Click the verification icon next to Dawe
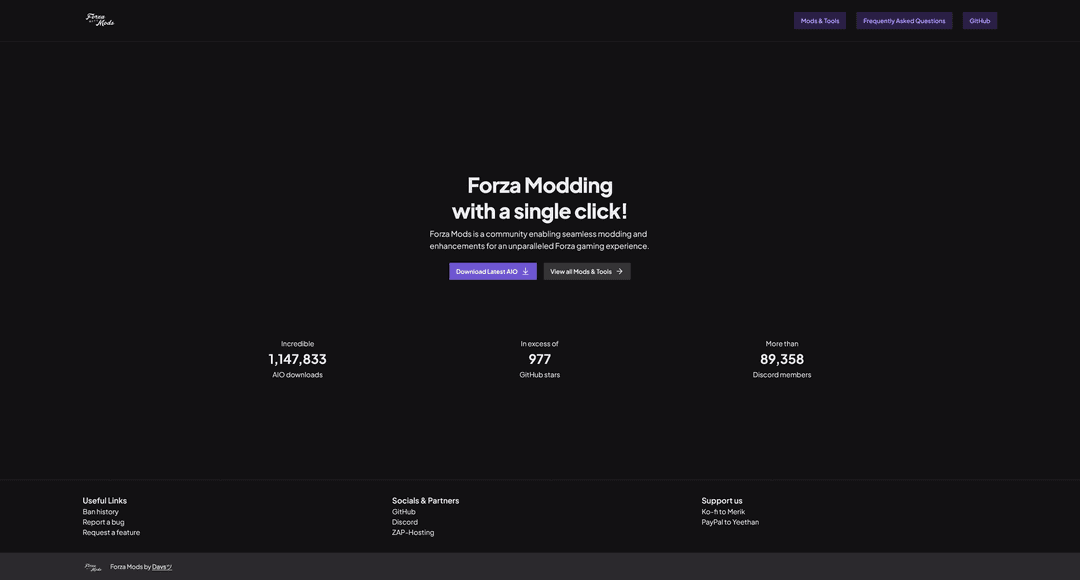 tap(168, 564)
